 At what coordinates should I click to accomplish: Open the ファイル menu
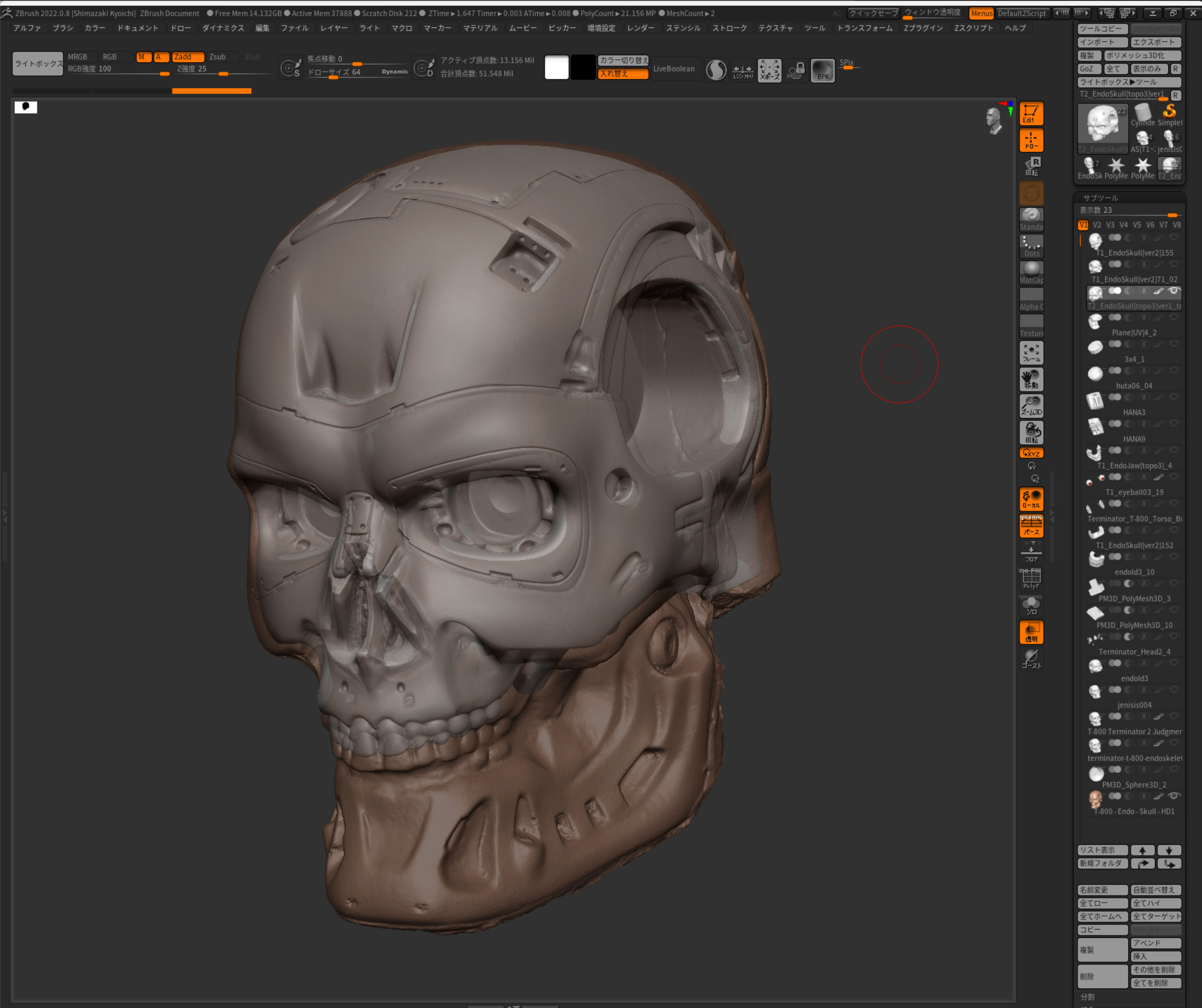[x=294, y=28]
